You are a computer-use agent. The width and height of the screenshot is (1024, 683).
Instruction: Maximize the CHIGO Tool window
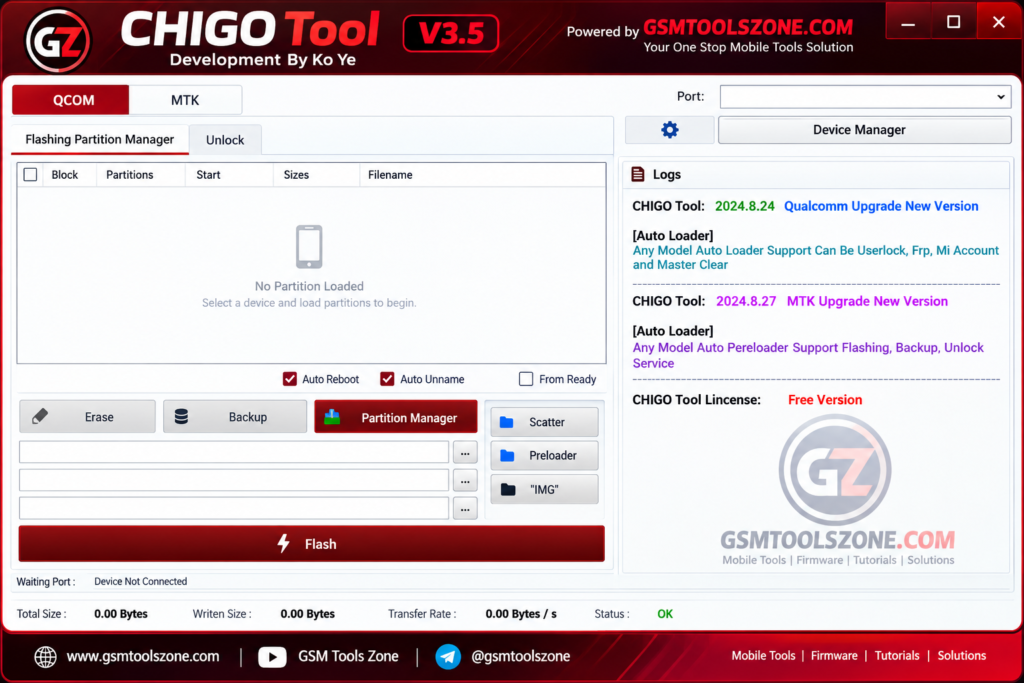[x=953, y=22]
